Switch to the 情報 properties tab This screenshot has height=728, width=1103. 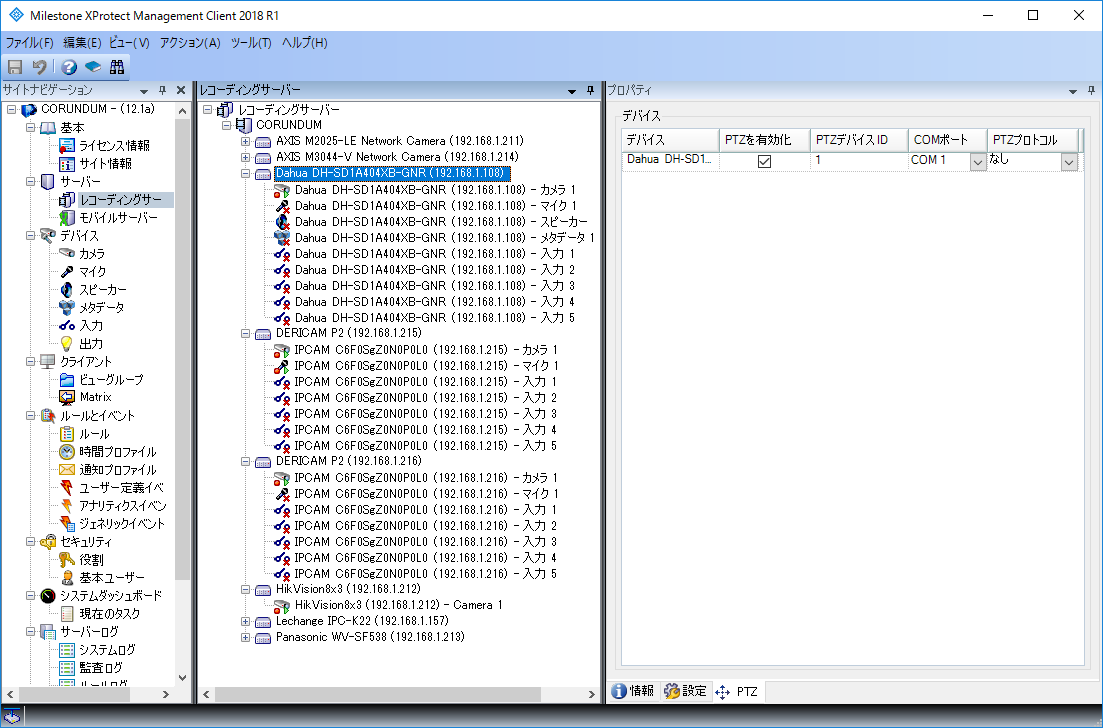pyautogui.click(x=633, y=691)
